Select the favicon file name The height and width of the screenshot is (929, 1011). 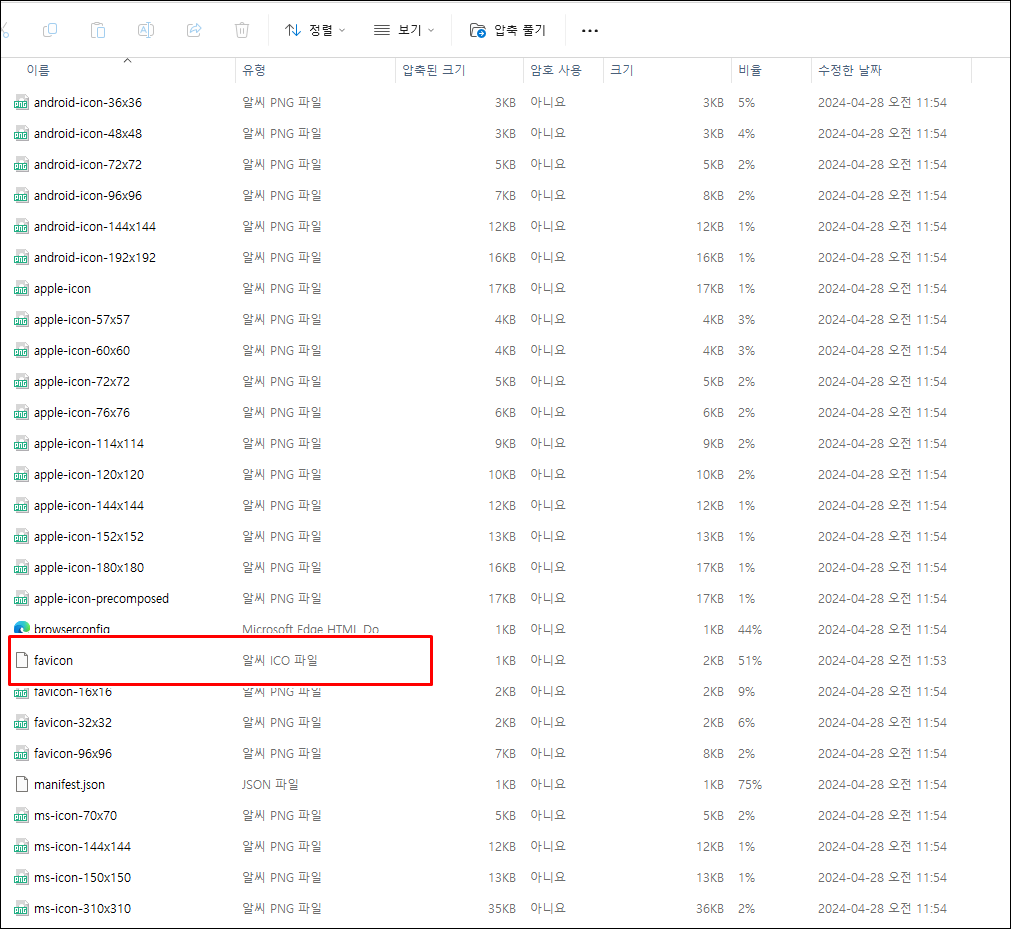coord(54,660)
